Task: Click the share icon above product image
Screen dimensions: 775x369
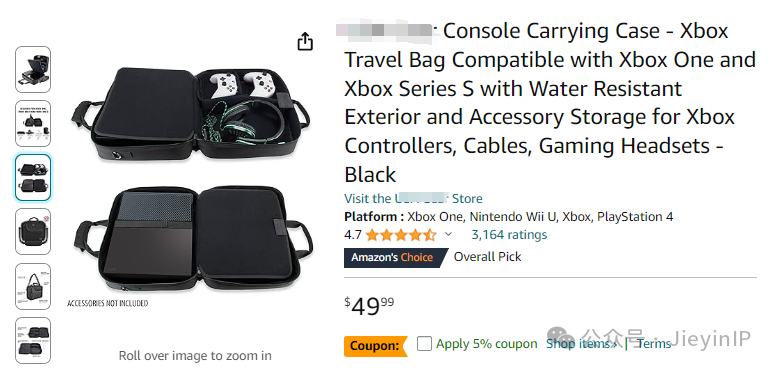Action: pyautogui.click(x=305, y=41)
